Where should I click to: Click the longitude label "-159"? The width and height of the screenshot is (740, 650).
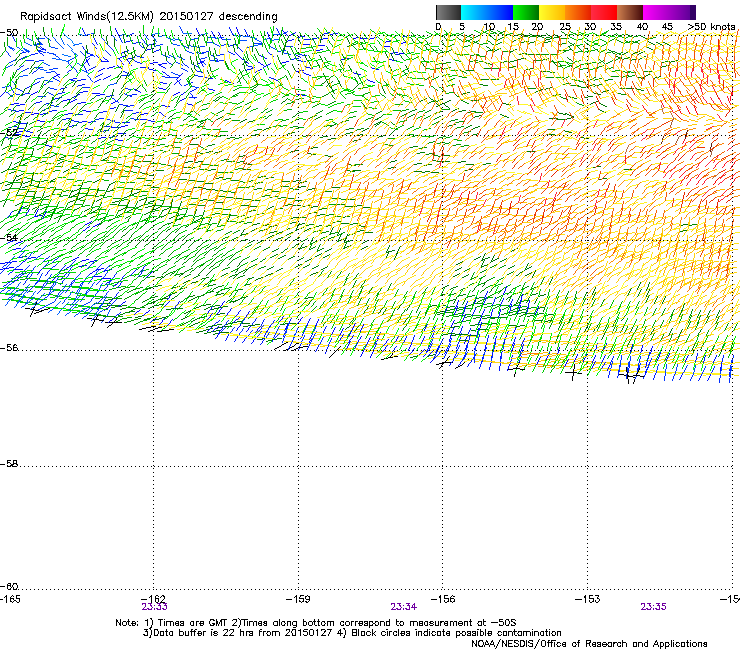coord(298,599)
